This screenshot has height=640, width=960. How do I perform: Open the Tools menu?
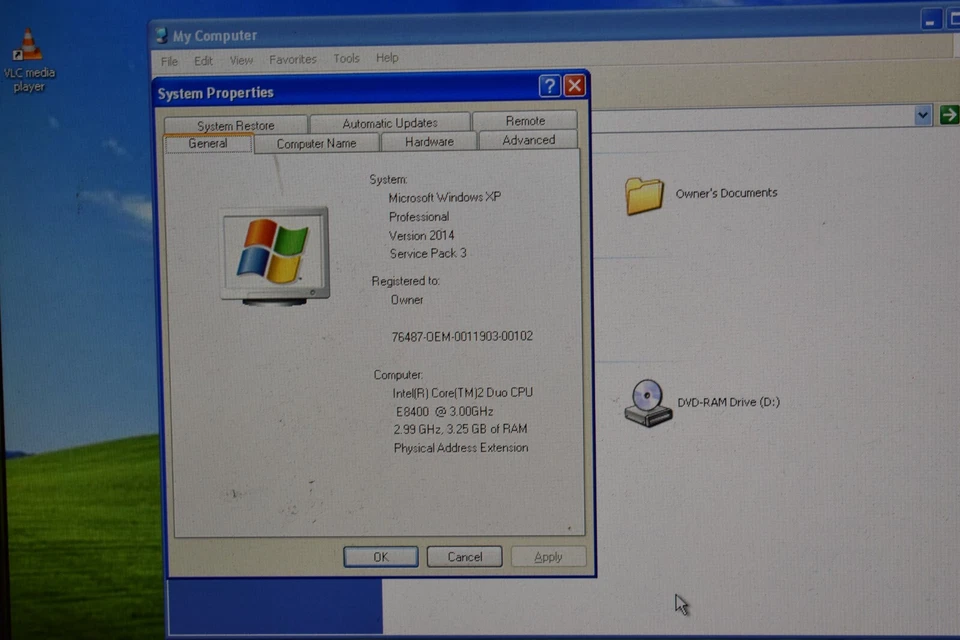(x=346, y=58)
